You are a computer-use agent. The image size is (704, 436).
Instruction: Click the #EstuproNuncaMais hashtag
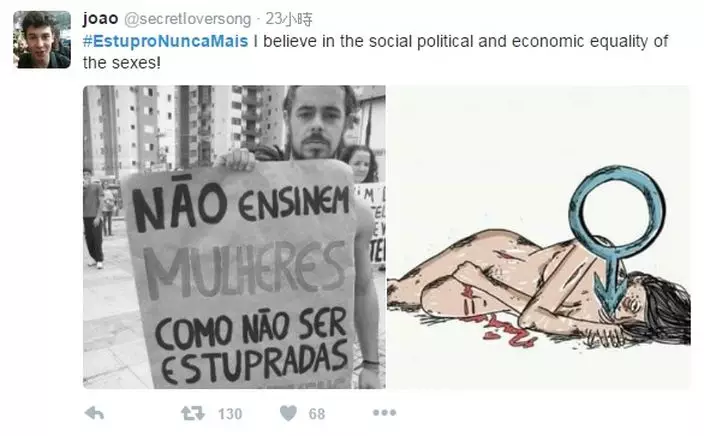pos(165,41)
